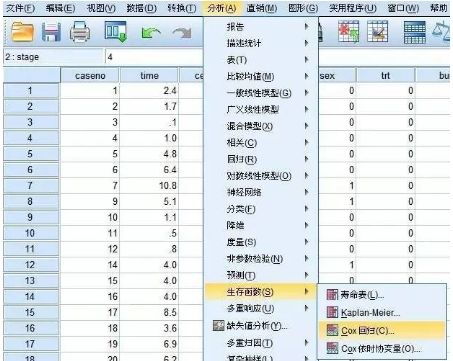Open the 数据(D) menu
453x361 pixels.
click(141, 8)
